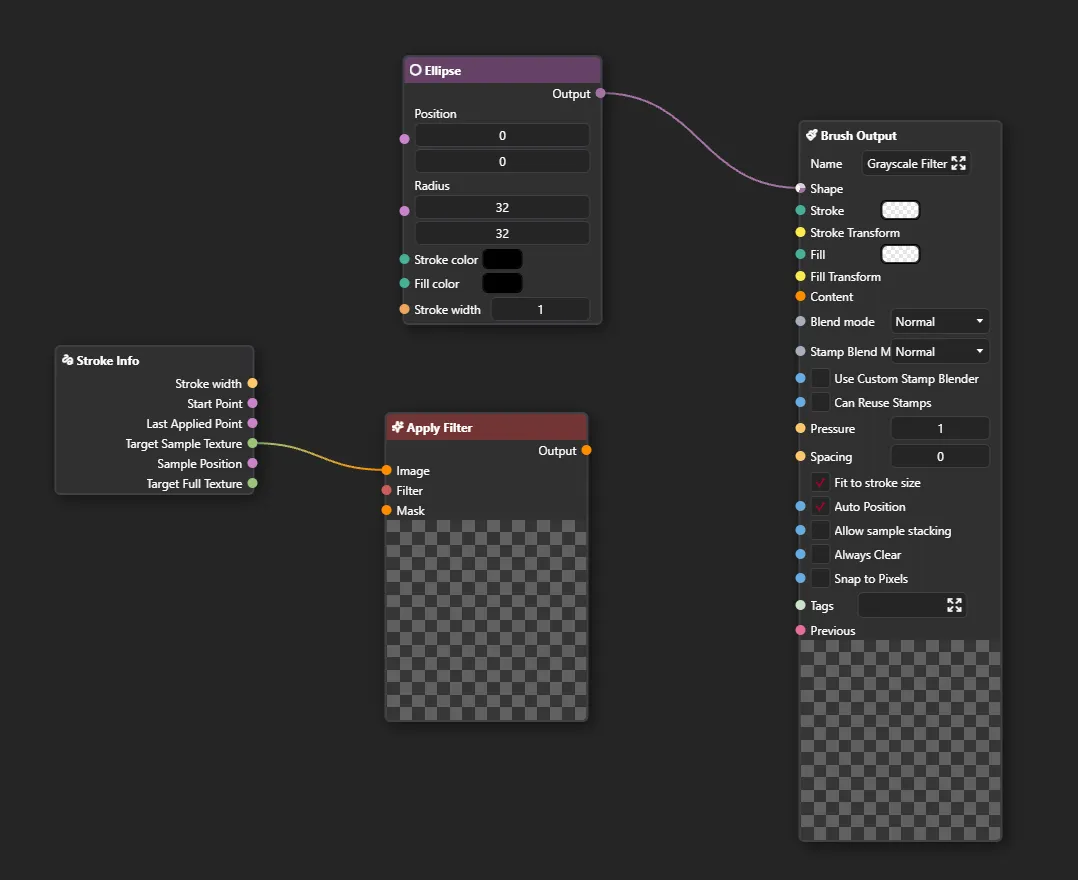Image resolution: width=1078 pixels, height=880 pixels.
Task: Click the expand icon in the Name field
Action: pyautogui.click(x=958, y=163)
